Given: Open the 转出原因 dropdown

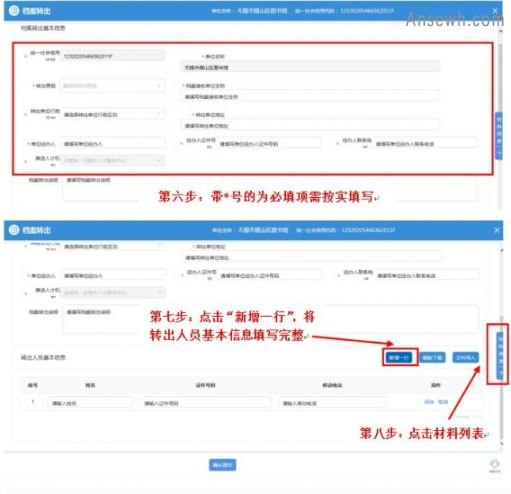Looking at the screenshot, I should click(113, 86).
